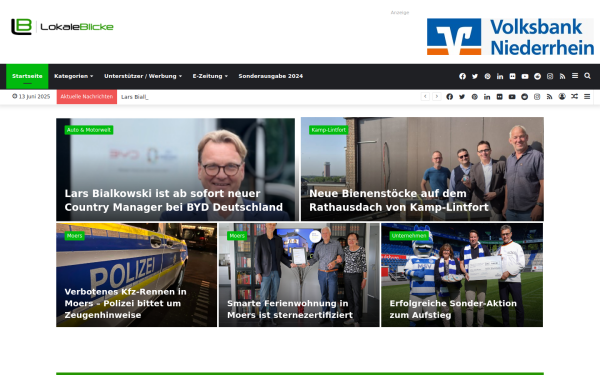
Task: Click the search magnifier icon
Action: coord(587,76)
